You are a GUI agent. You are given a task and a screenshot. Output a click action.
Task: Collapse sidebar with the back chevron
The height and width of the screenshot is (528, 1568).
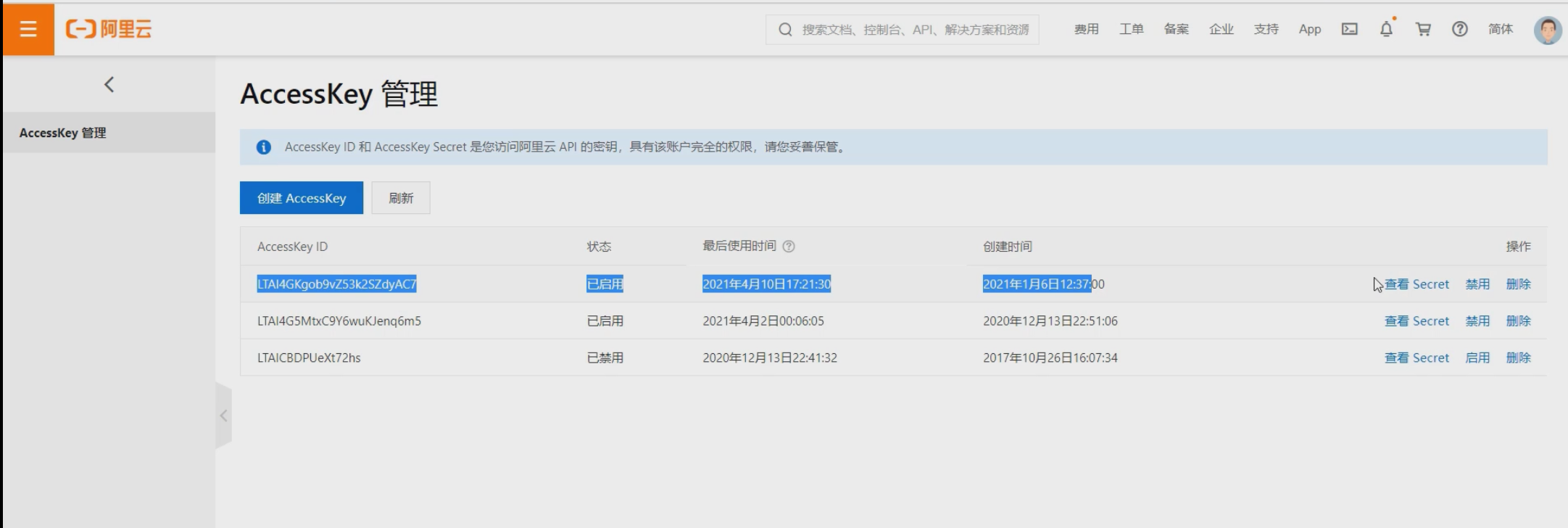(109, 85)
